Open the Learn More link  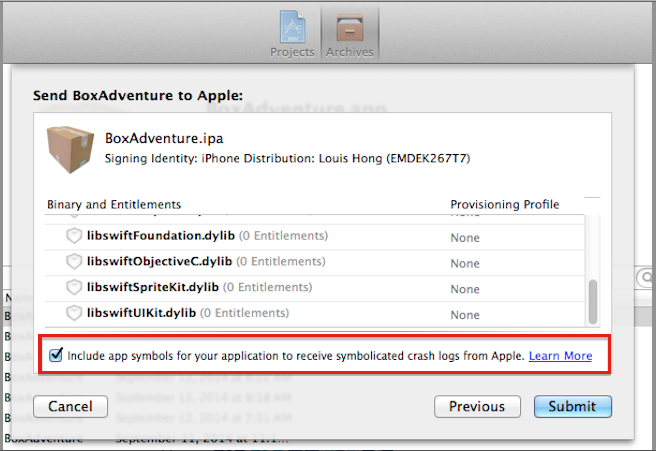pyautogui.click(x=560, y=356)
